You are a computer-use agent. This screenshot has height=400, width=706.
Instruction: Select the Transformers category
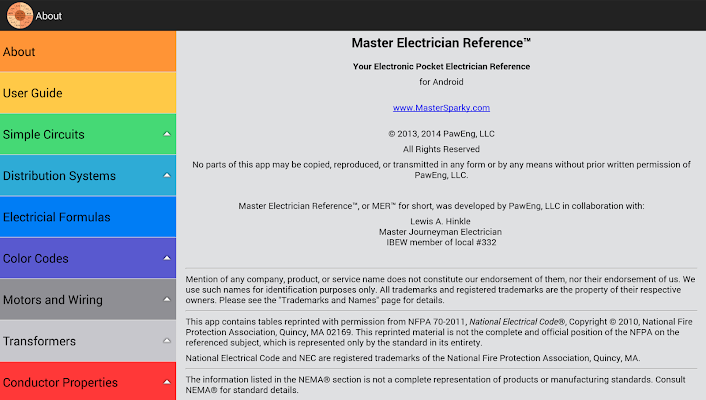click(x=88, y=341)
